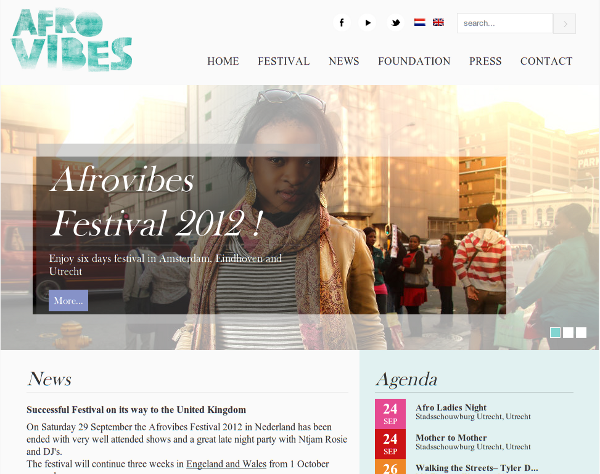
Task: Open the Foundation menu
Action: pos(414,61)
